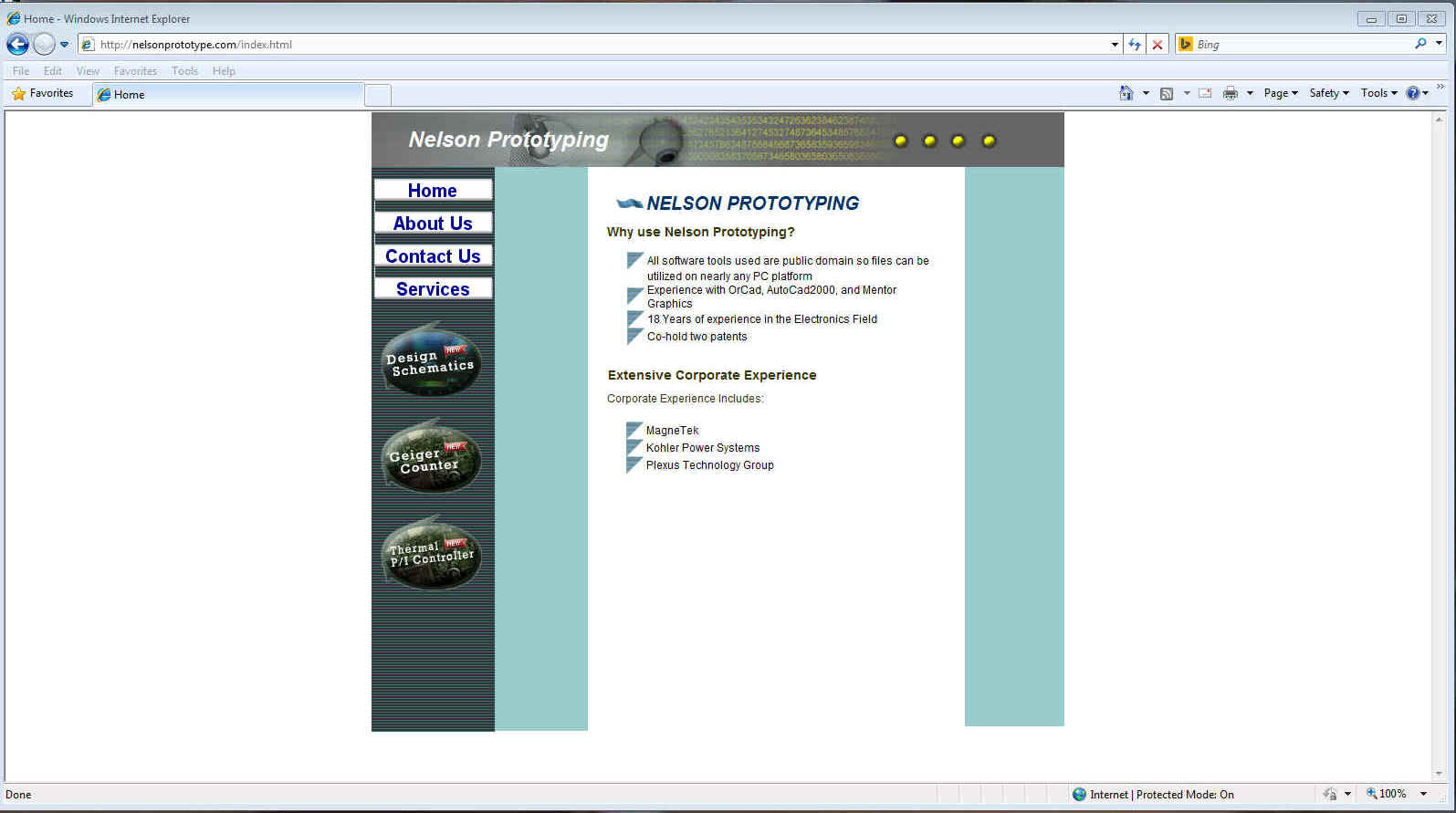Click the Bing search box
This screenshot has width=1456, height=813.
[x=1303, y=44]
